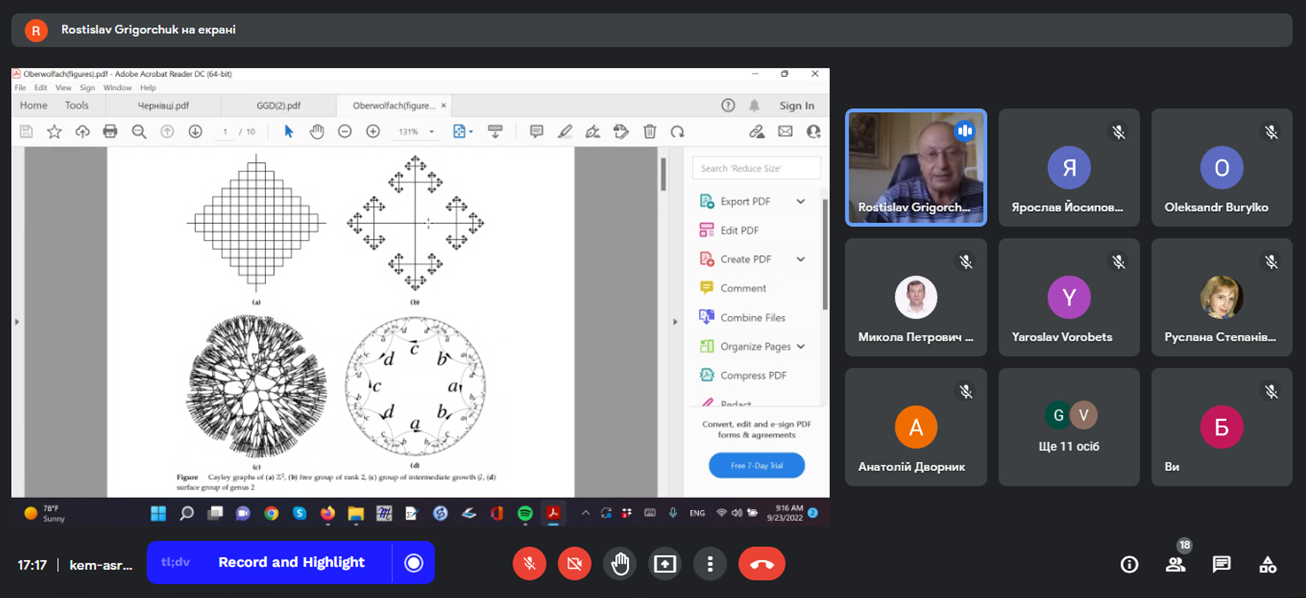The height and width of the screenshot is (598, 1306).
Task: Go to previous page with up arrow
Action: coord(167,131)
